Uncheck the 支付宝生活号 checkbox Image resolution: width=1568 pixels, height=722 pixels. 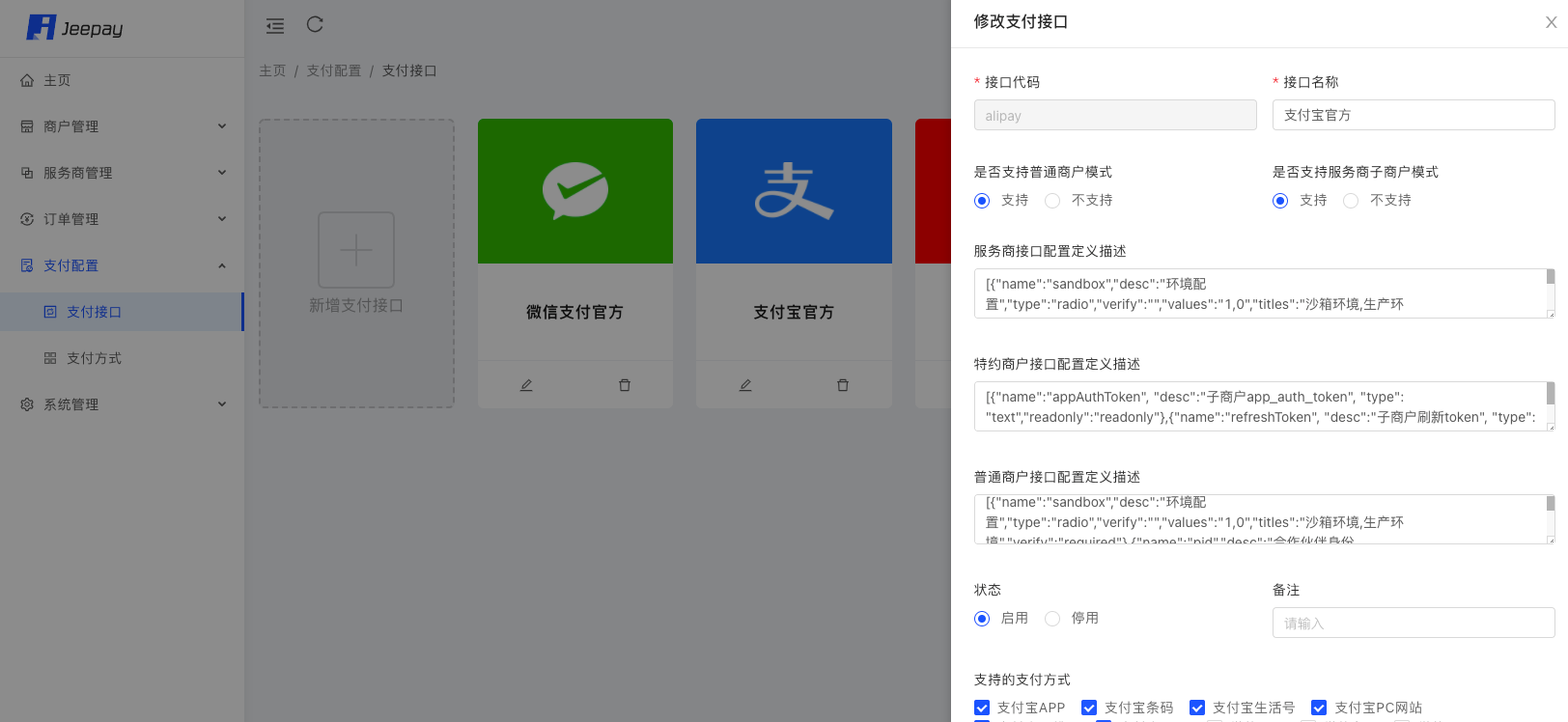coord(1197,708)
